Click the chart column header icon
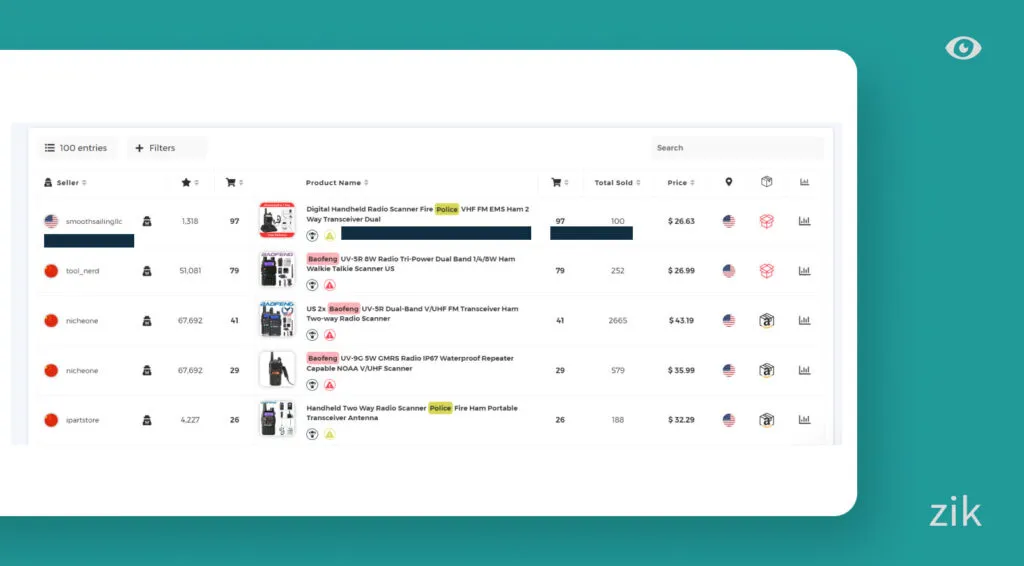The image size is (1024, 566). [805, 182]
